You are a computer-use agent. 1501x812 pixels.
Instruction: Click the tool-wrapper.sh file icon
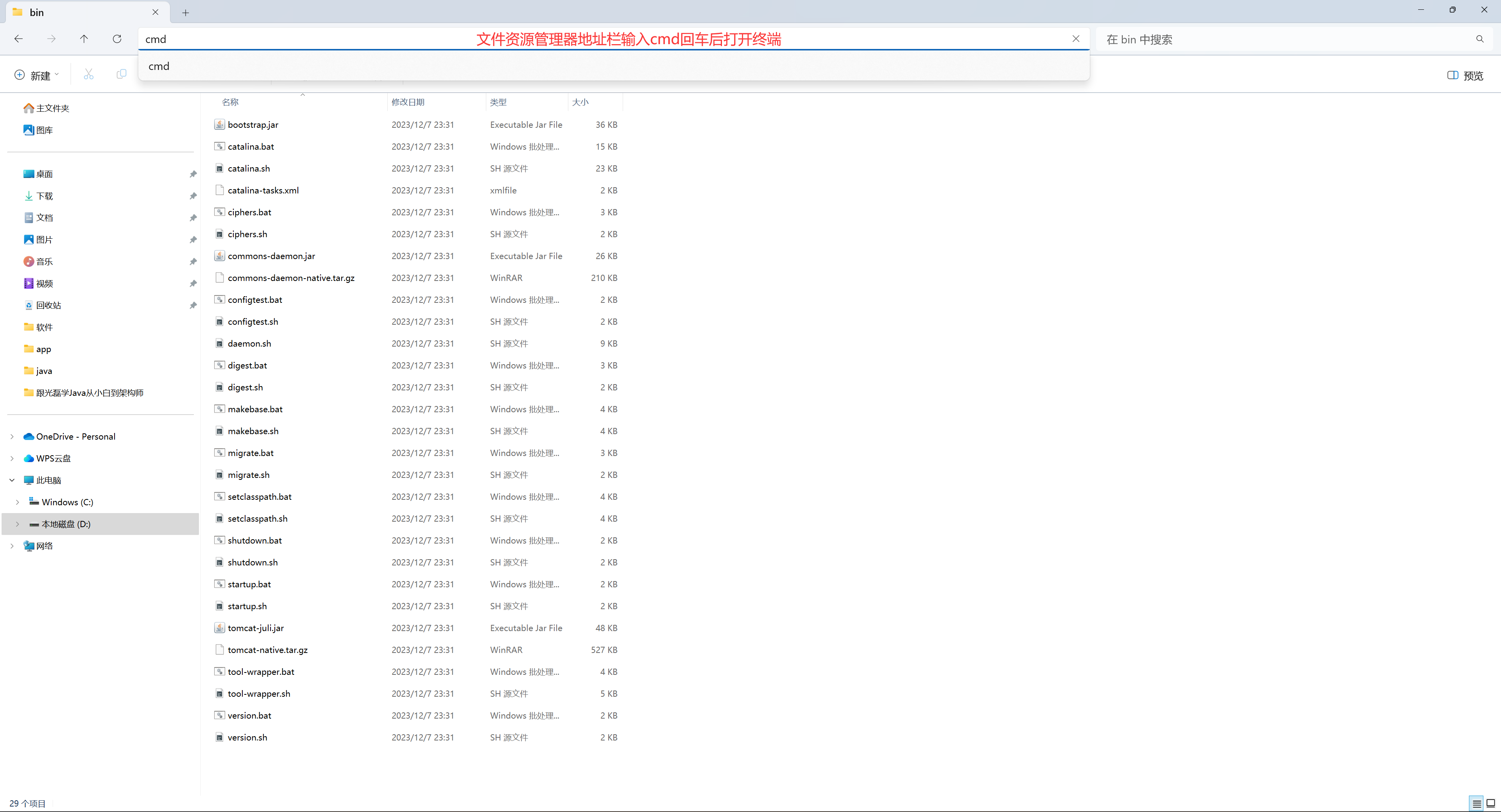click(x=220, y=694)
